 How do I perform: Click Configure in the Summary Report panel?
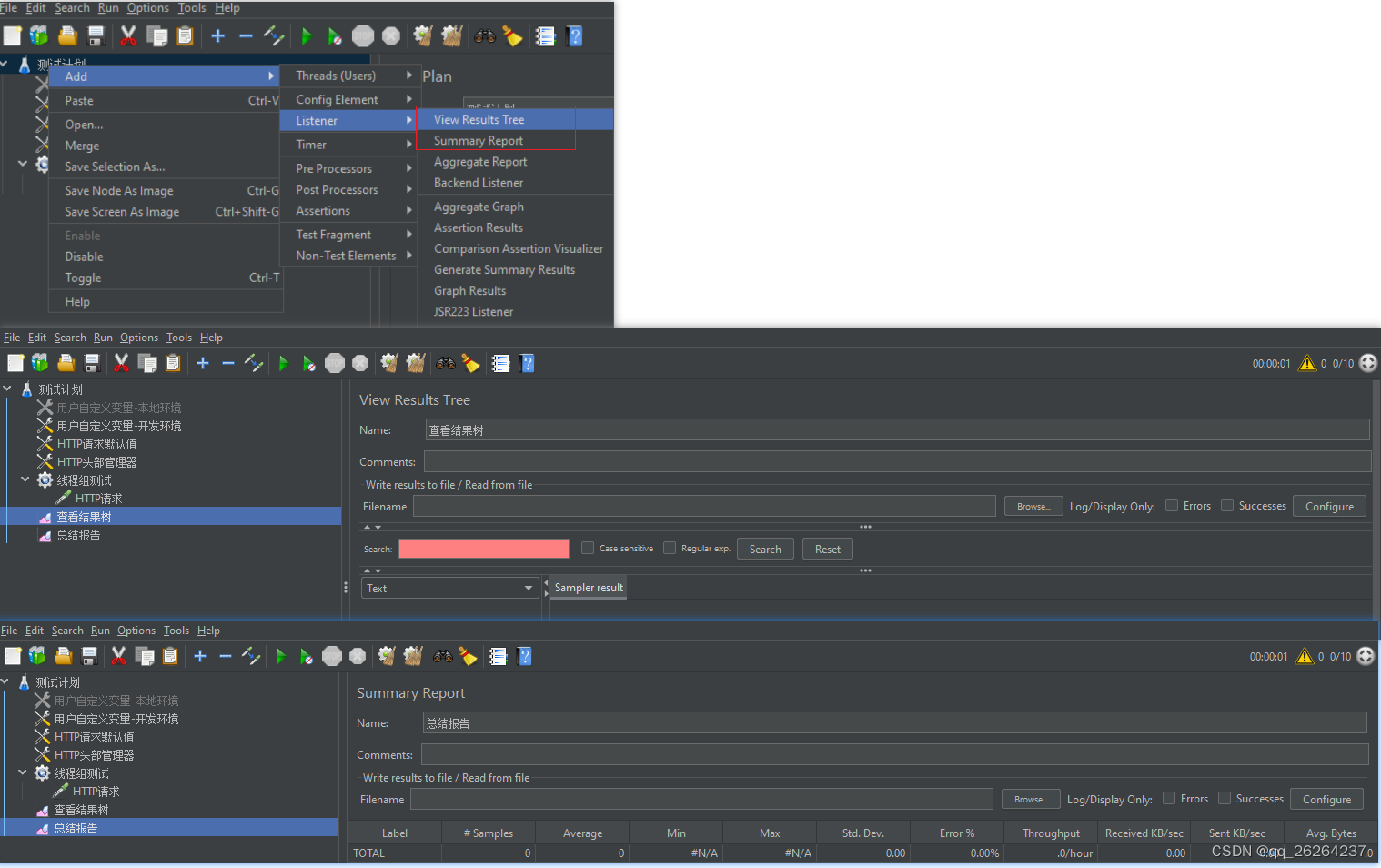[1326, 799]
